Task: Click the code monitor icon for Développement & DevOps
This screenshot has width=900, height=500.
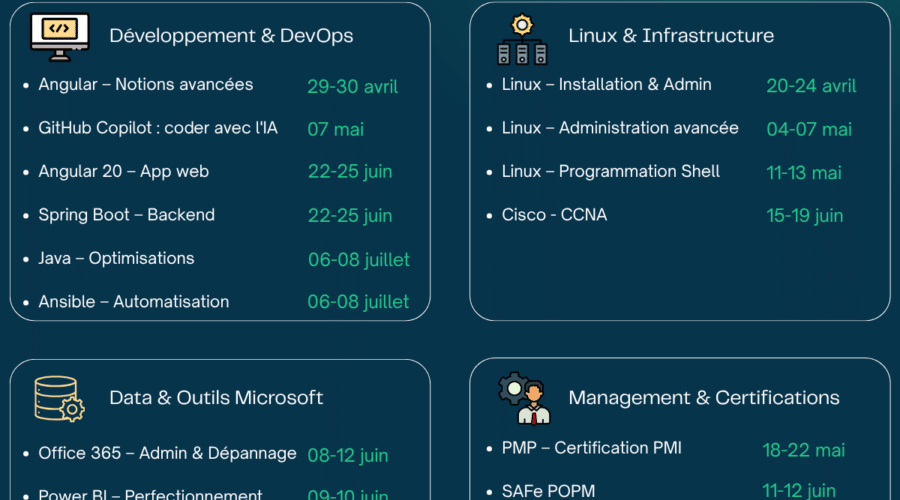Action: (60, 36)
